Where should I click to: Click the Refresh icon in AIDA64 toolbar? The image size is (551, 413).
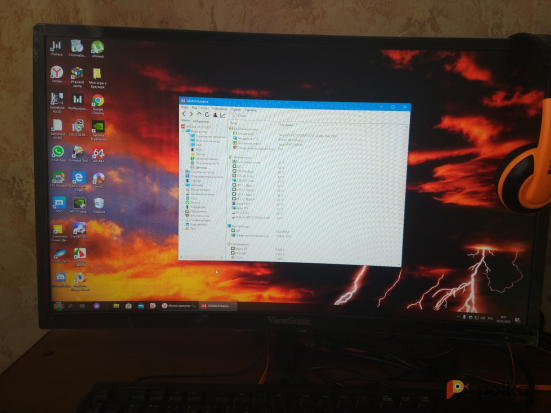coord(207,114)
